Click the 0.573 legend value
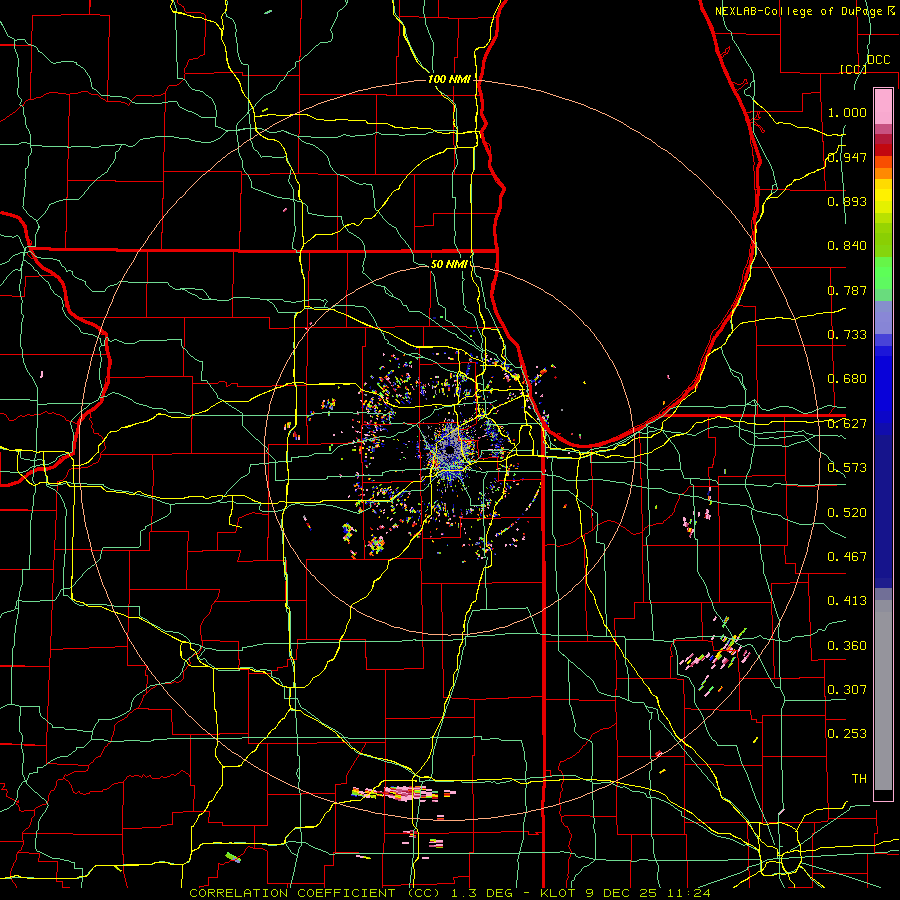900x900 pixels. click(847, 468)
